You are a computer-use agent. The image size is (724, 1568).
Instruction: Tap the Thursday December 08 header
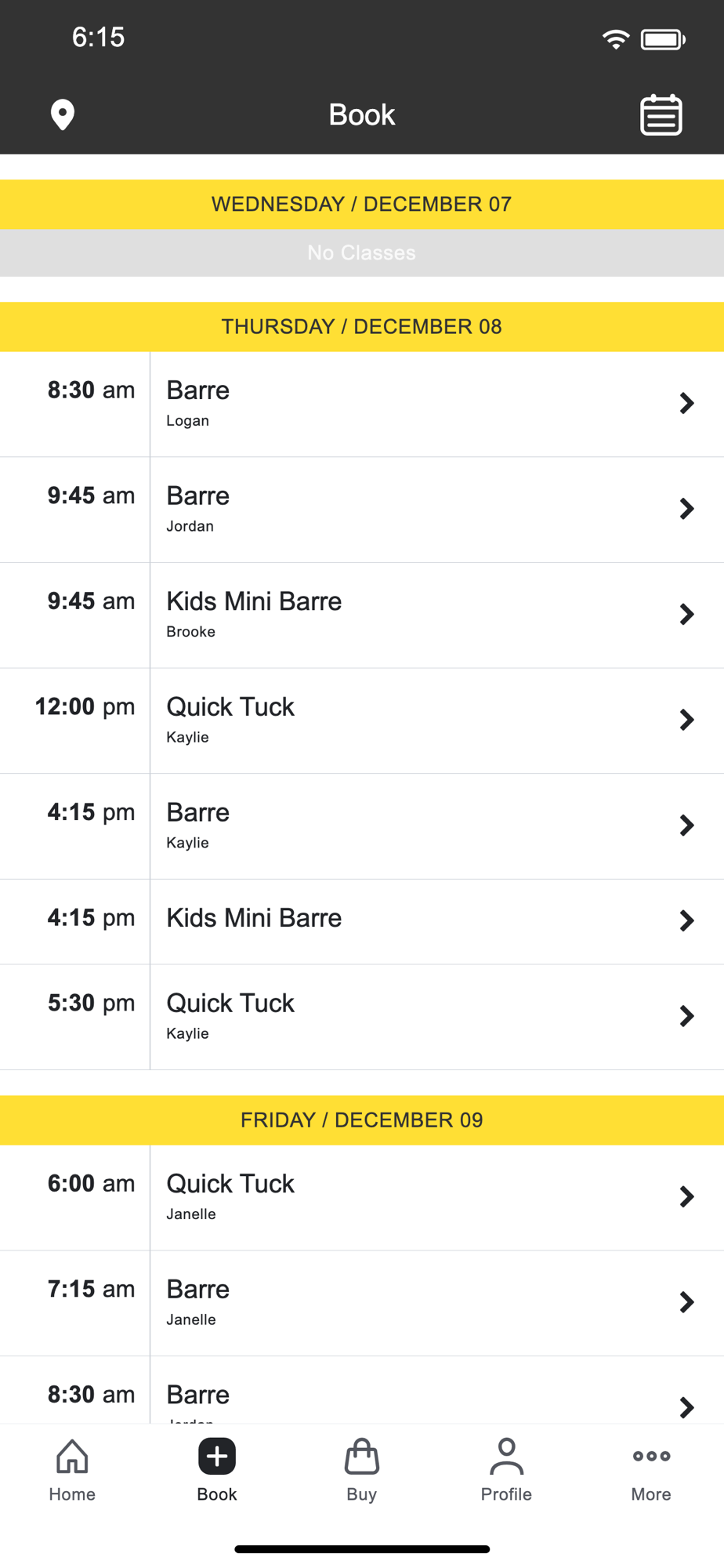coord(361,327)
